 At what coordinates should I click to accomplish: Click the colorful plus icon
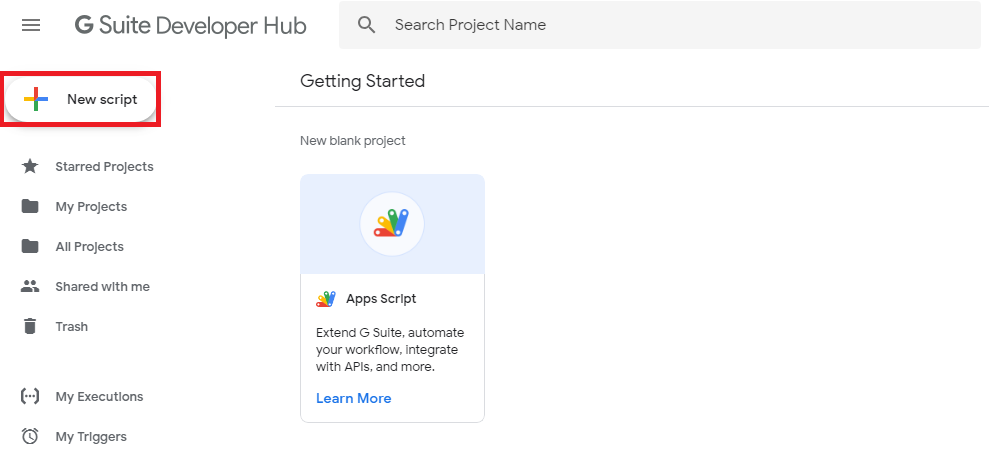coord(36,99)
